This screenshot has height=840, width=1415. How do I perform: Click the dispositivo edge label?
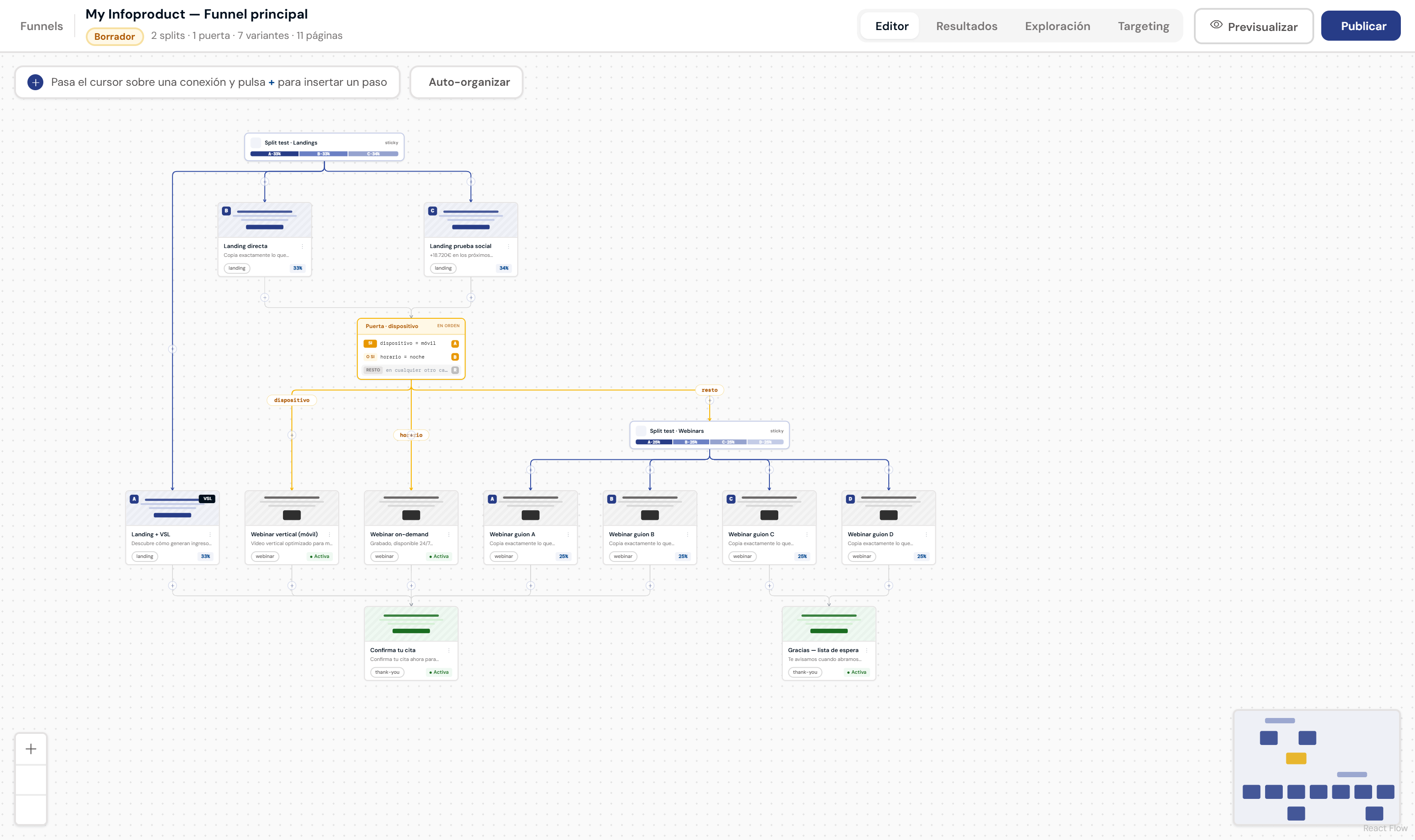point(291,400)
